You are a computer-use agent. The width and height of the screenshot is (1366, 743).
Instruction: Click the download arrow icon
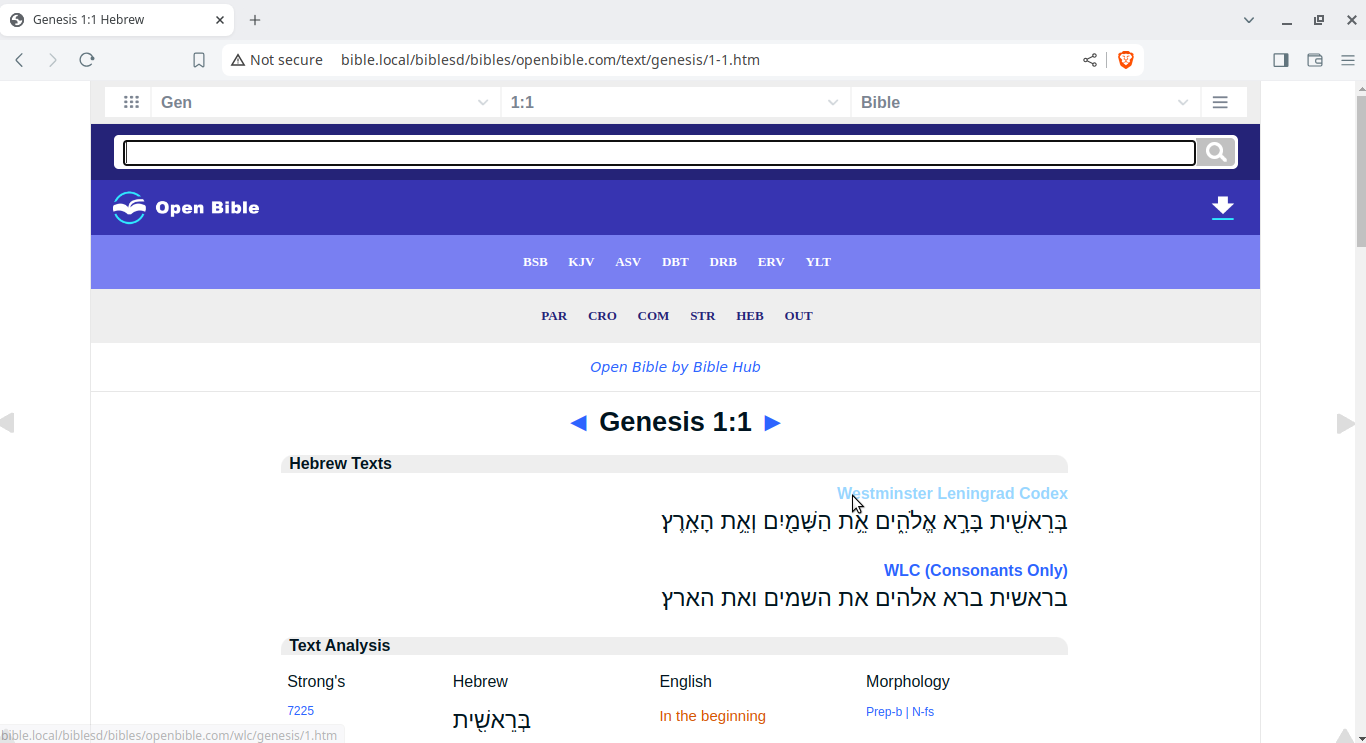1222,207
